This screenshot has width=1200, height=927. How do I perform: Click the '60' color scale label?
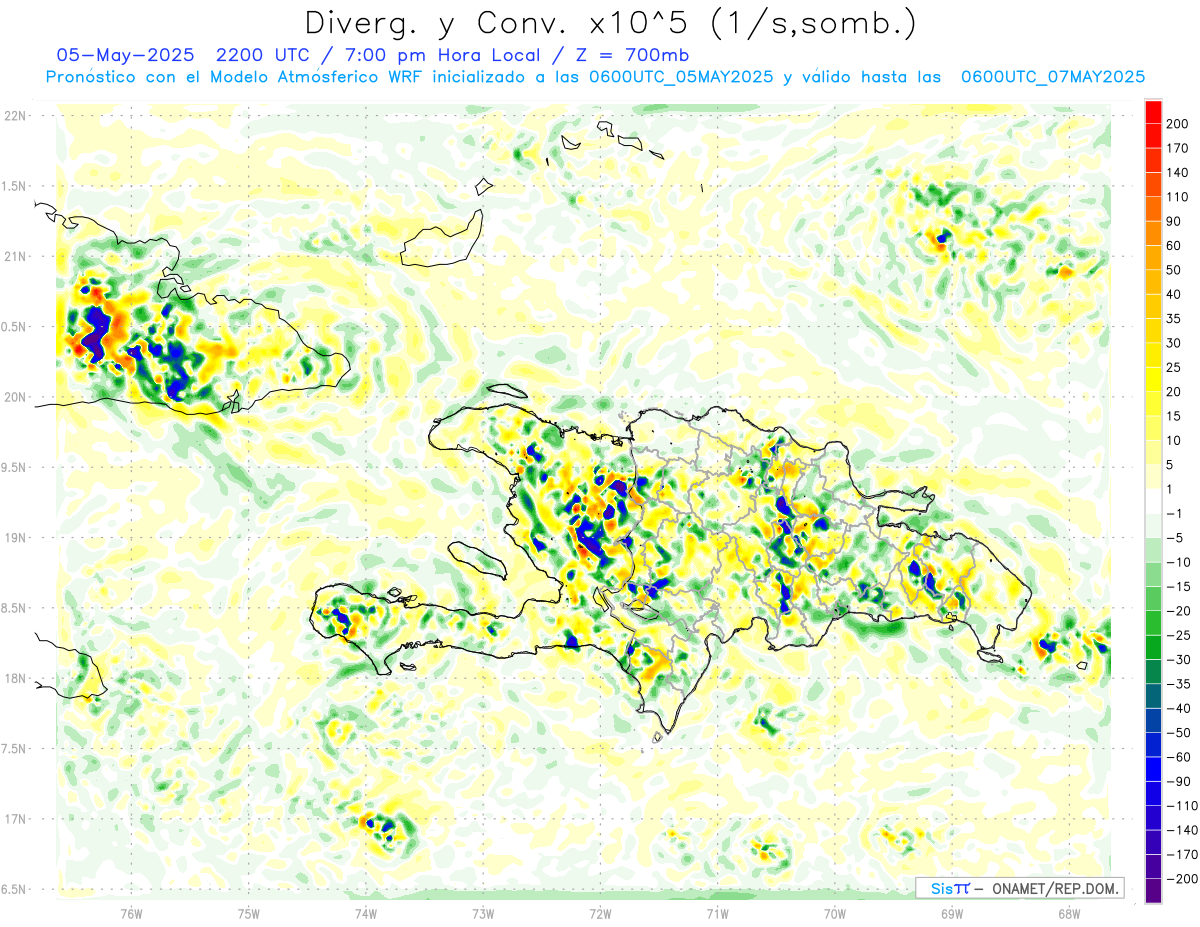(1175, 246)
